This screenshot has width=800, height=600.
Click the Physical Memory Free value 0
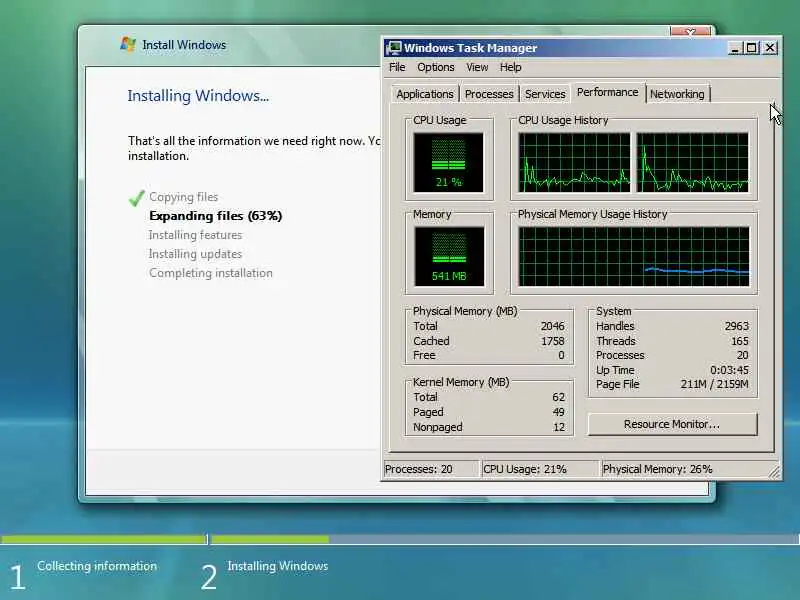[561, 355]
